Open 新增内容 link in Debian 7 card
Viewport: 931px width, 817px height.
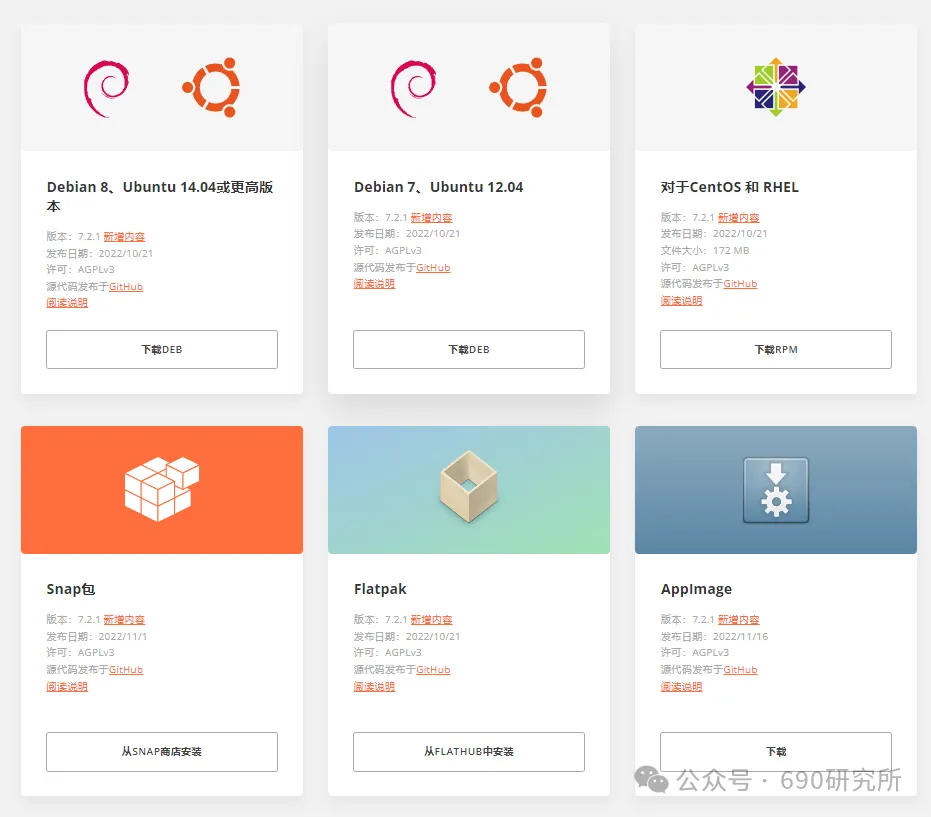tap(431, 218)
